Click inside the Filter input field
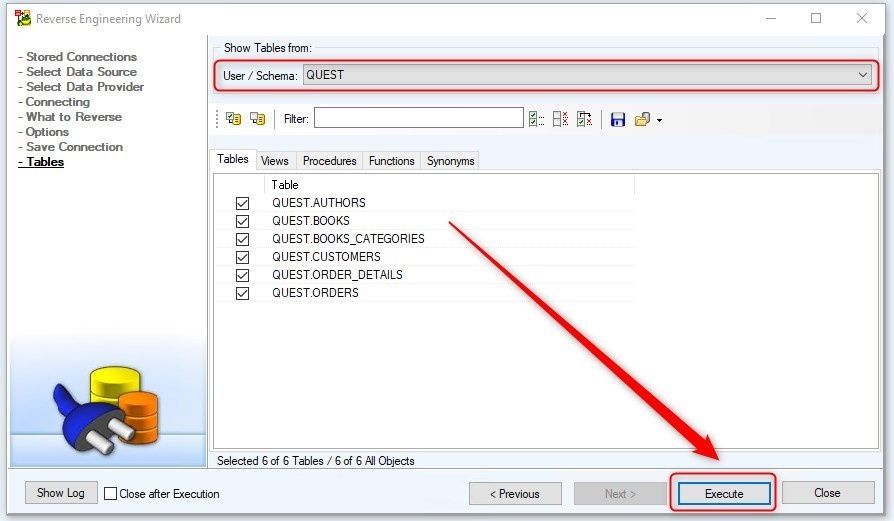This screenshot has height=521, width=894. [x=418, y=118]
